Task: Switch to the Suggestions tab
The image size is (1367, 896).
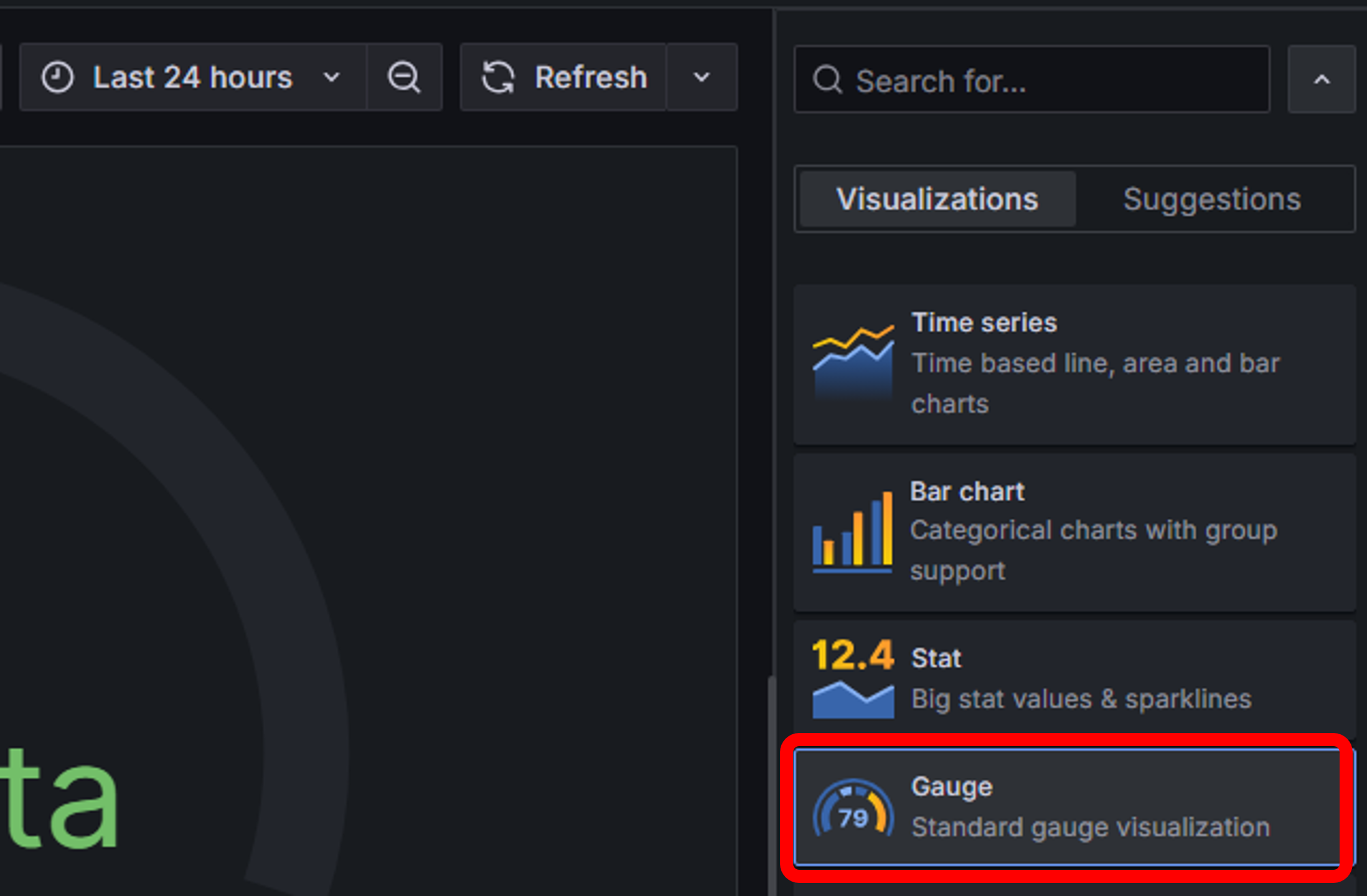Action: coord(1211,199)
